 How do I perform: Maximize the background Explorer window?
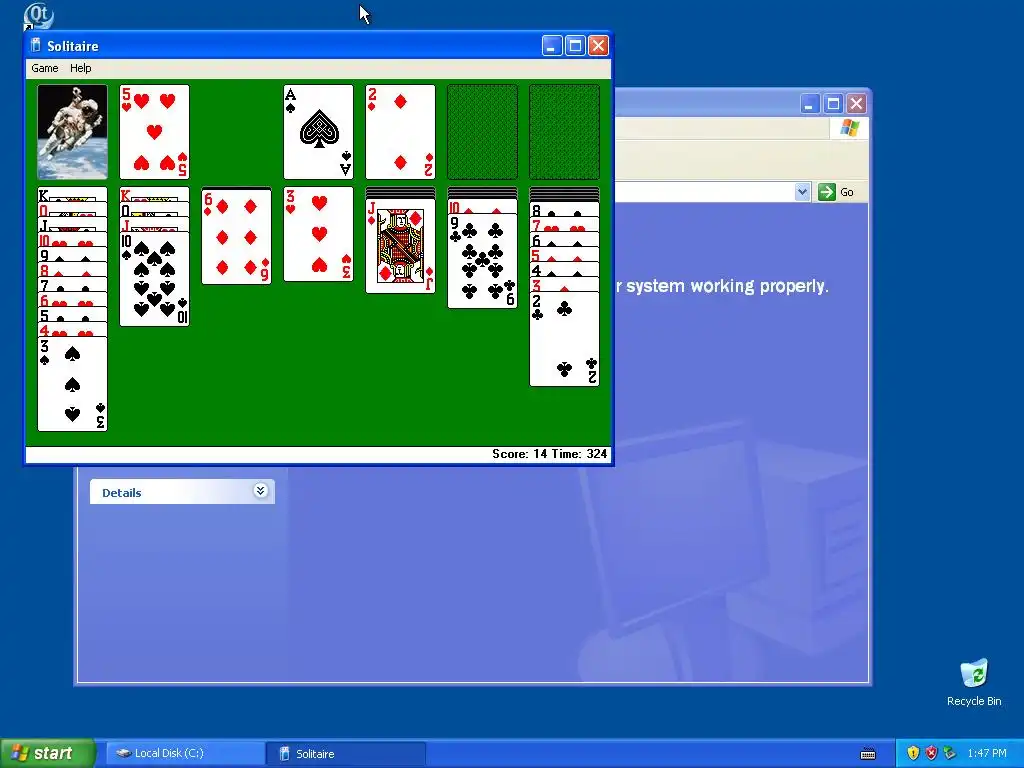click(833, 104)
